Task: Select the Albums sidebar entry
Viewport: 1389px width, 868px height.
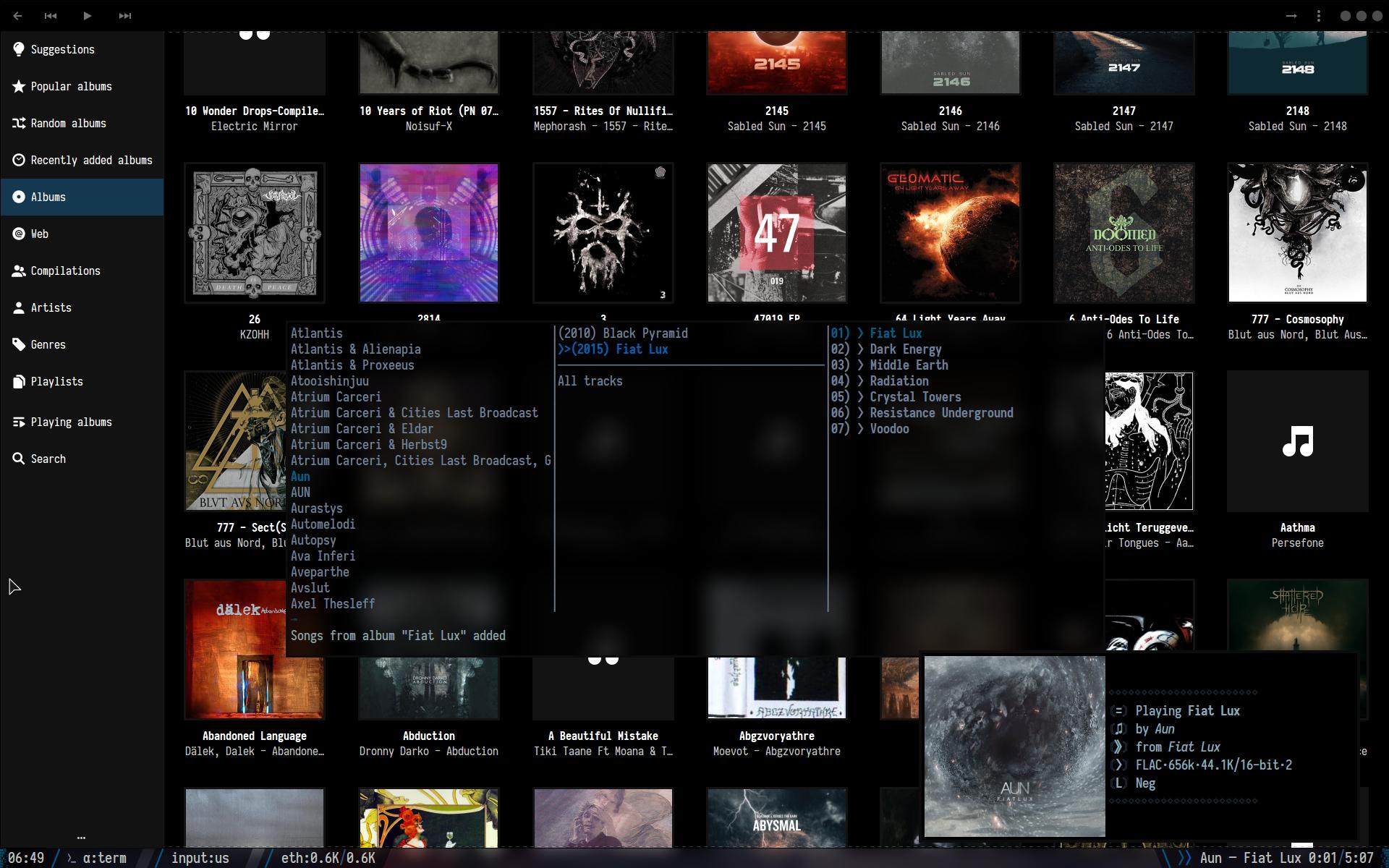Action: tap(82, 197)
